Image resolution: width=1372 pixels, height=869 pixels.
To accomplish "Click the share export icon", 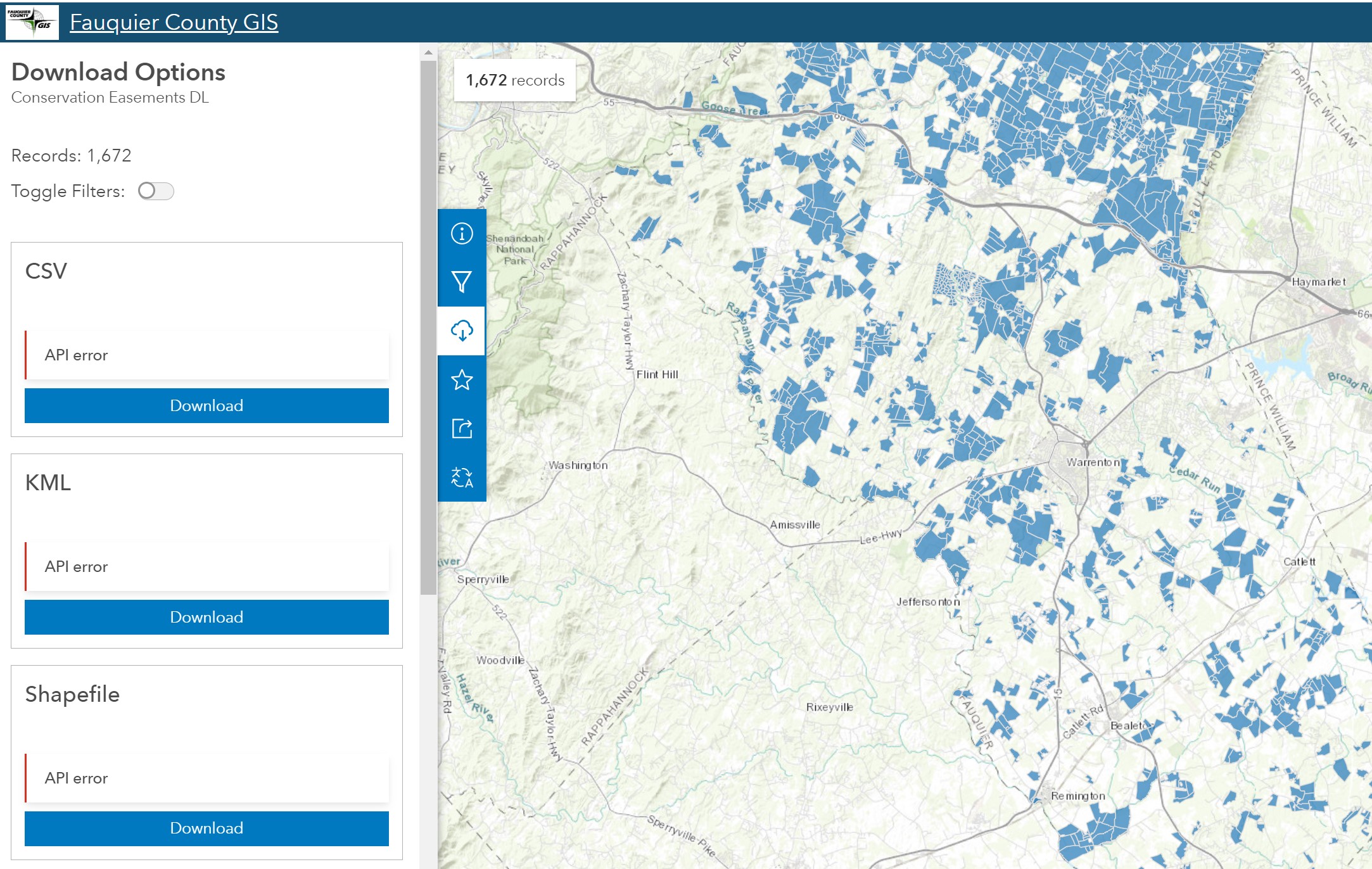I will coord(462,428).
